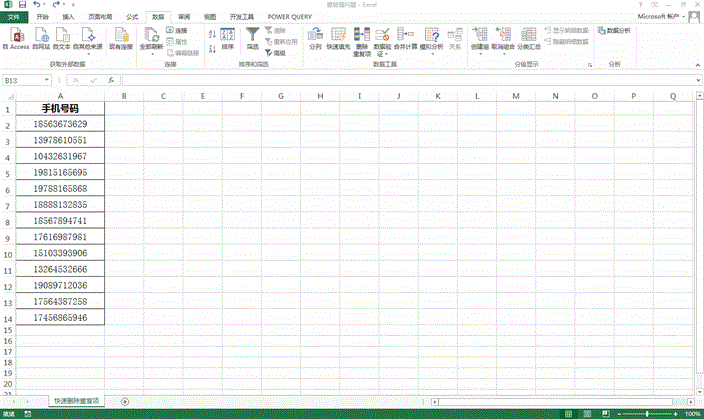This screenshot has width=704, height=419.
Task: Click the 分类汇总 (Subtotal) icon
Action: click(528, 36)
